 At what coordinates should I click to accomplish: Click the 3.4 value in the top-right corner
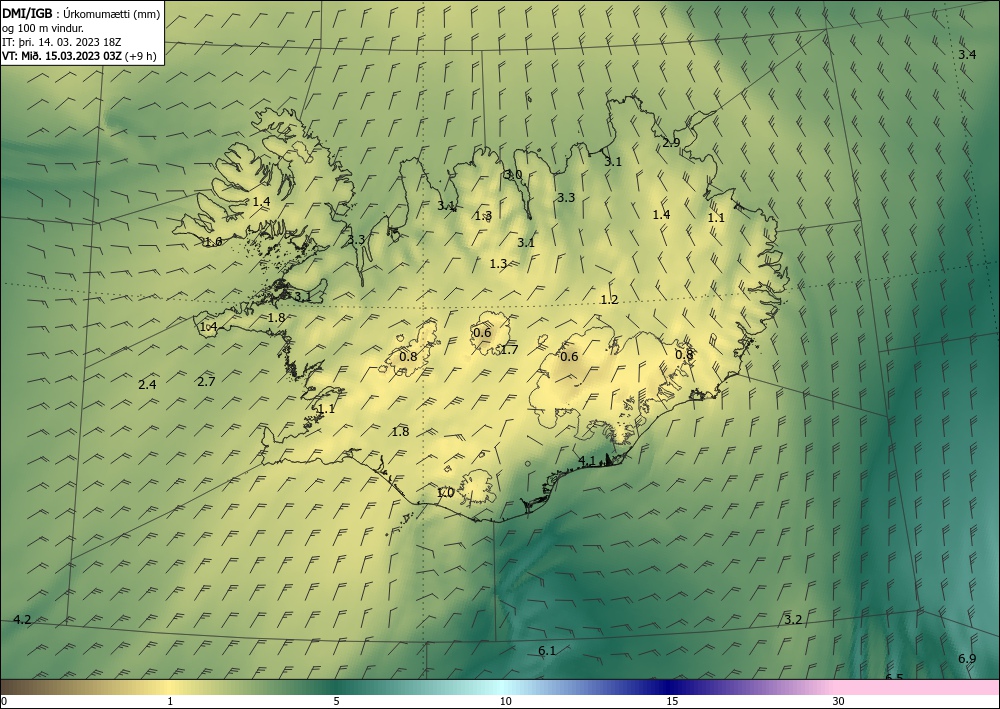[x=967, y=55]
